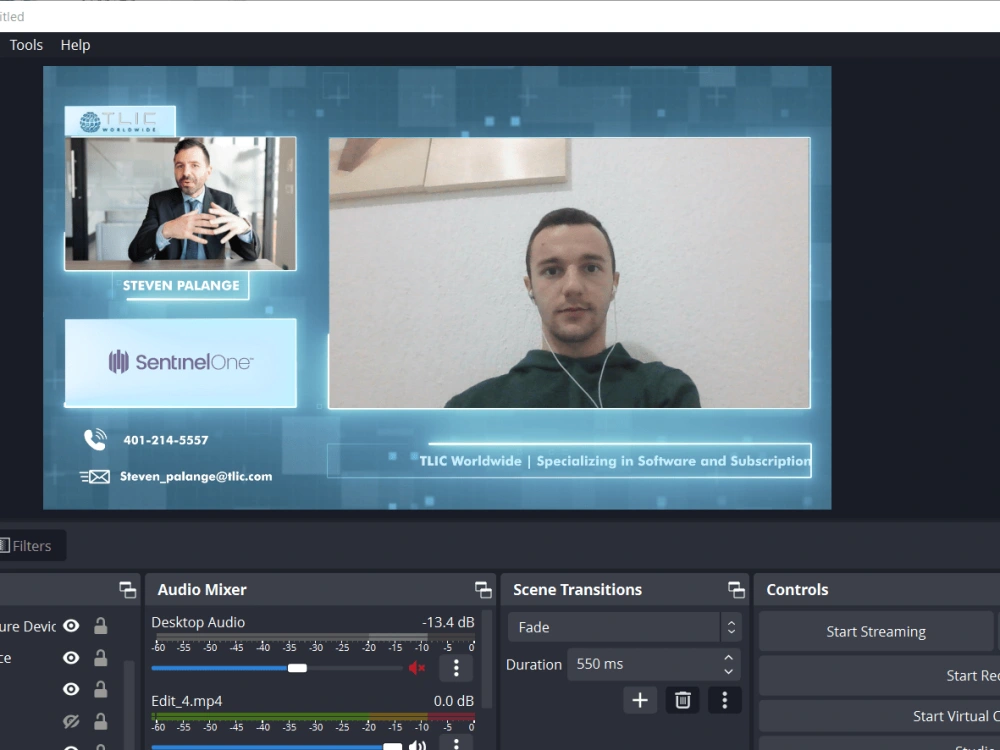Click the 'Scene Transitions' panel title
The height and width of the screenshot is (750, 1000).
pyautogui.click(x=578, y=590)
